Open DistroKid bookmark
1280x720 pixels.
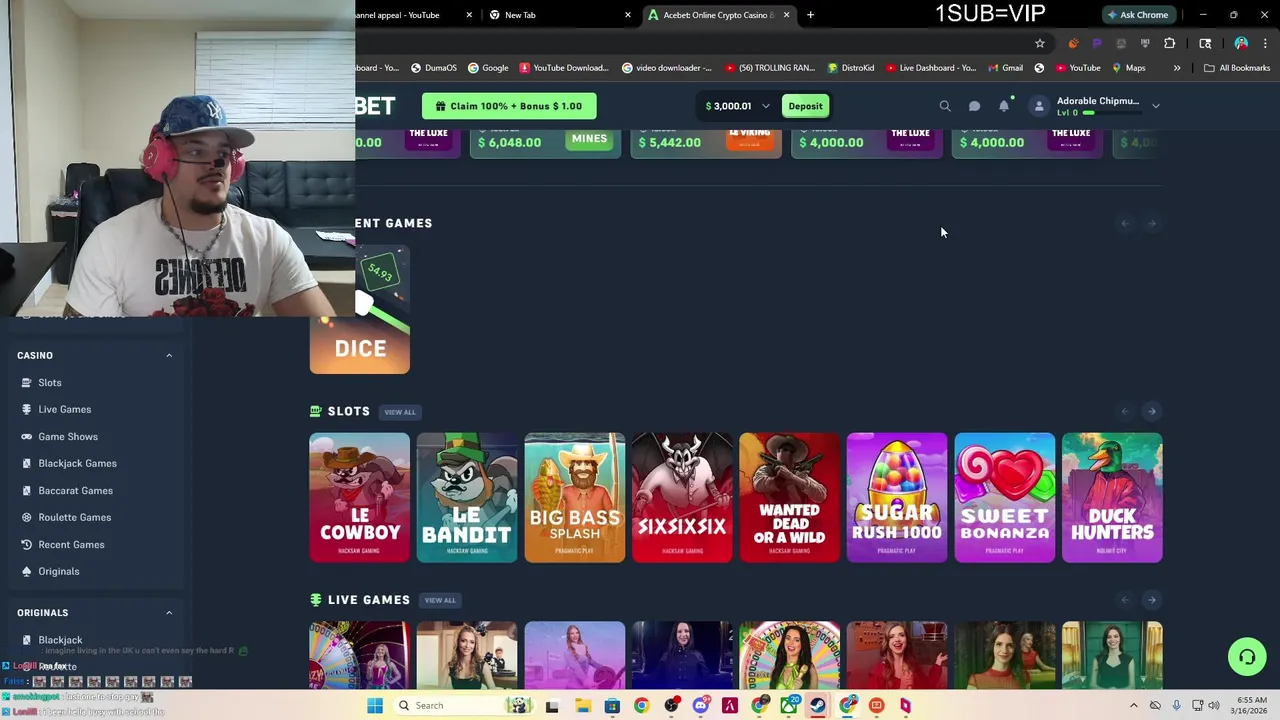tap(851, 68)
